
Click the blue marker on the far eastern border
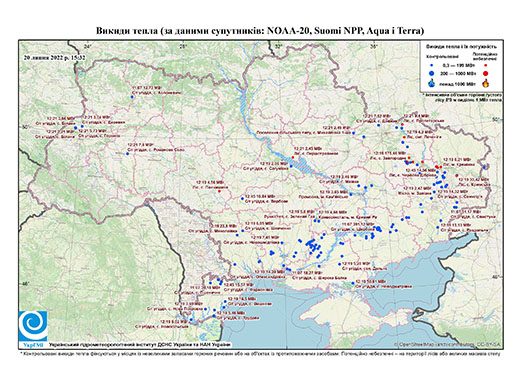485,167
